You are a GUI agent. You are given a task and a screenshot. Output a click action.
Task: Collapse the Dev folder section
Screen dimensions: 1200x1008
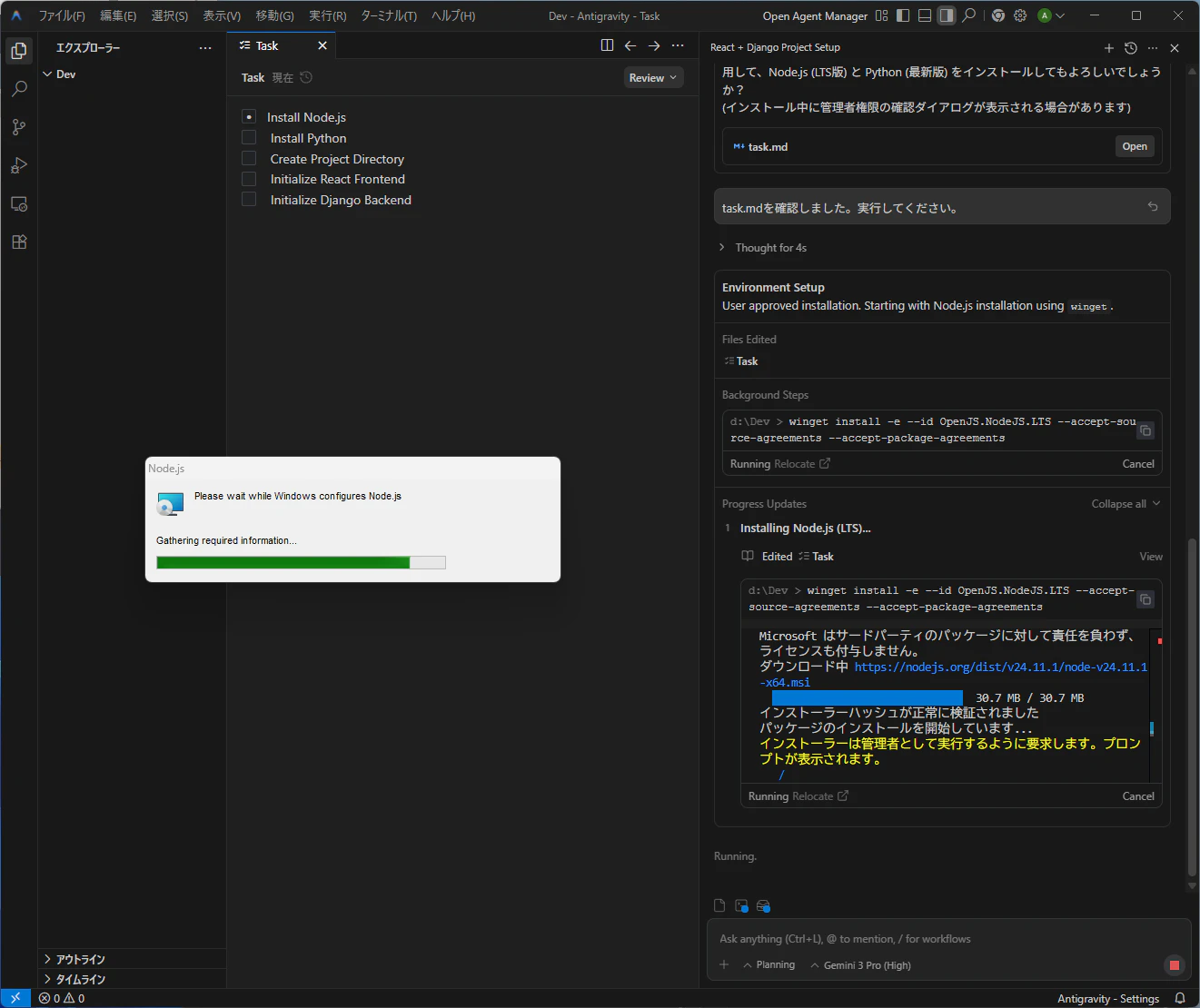coord(65,74)
